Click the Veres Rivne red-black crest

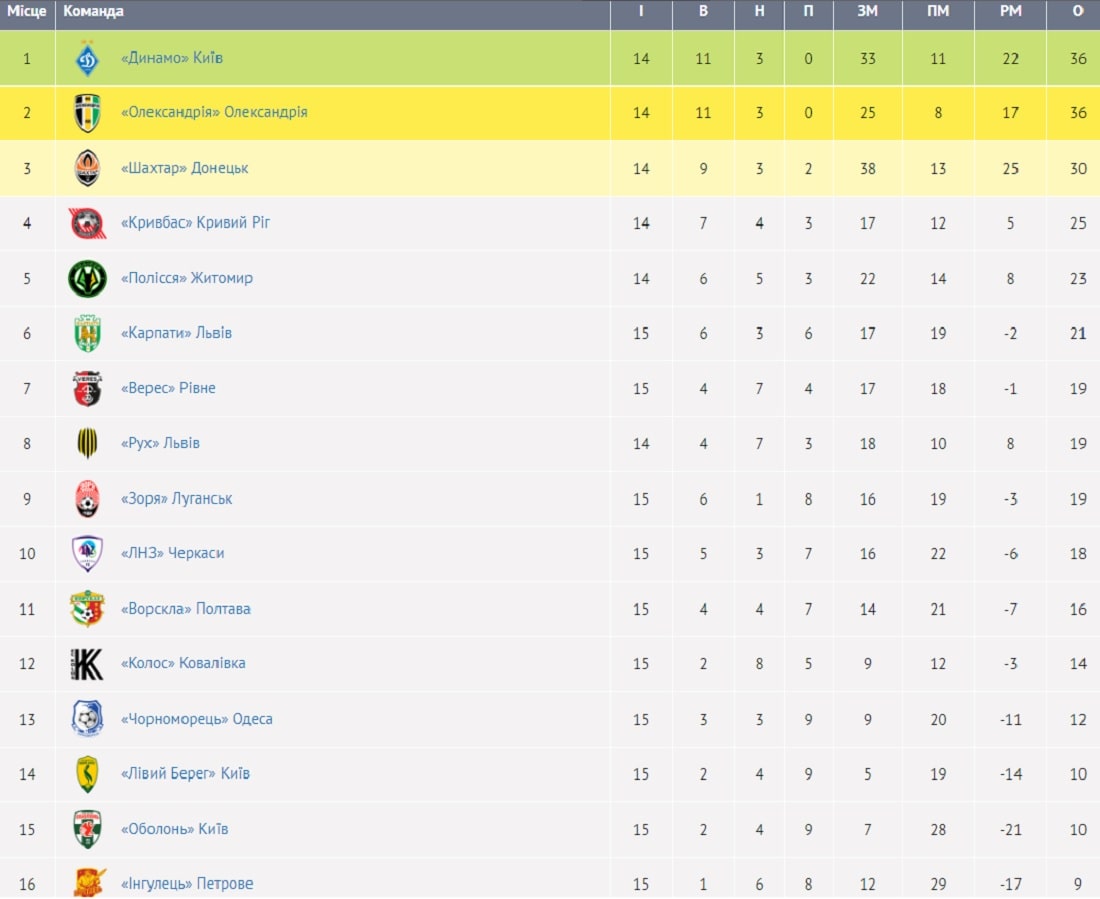[x=87, y=389]
